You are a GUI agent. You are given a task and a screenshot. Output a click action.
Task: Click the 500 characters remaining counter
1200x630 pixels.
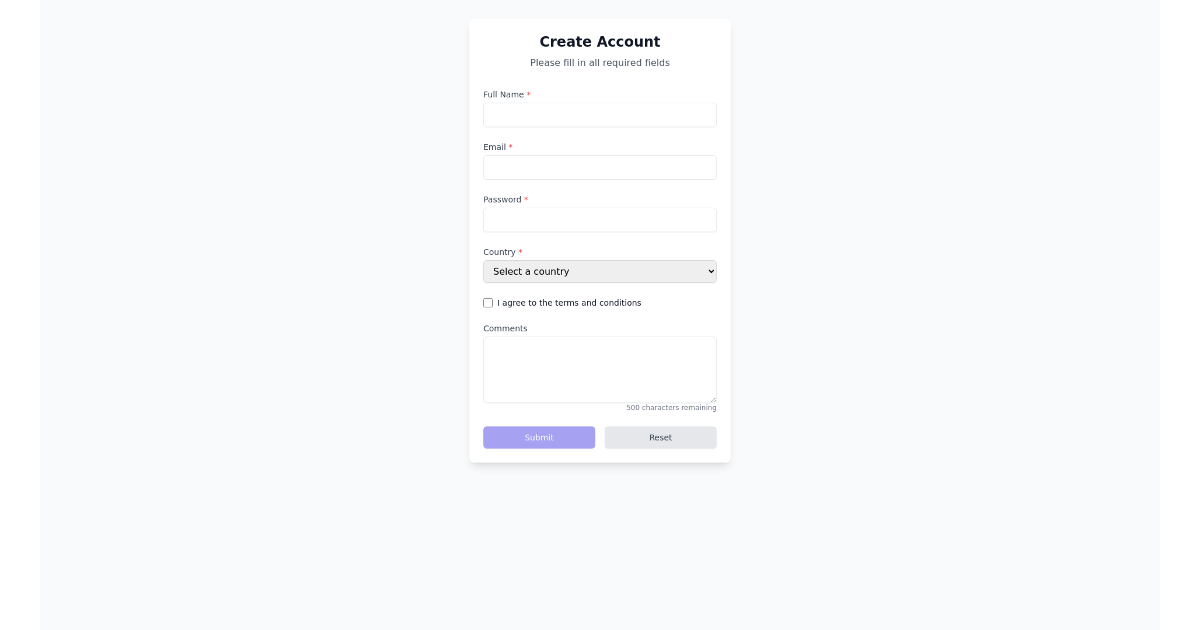pos(671,407)
